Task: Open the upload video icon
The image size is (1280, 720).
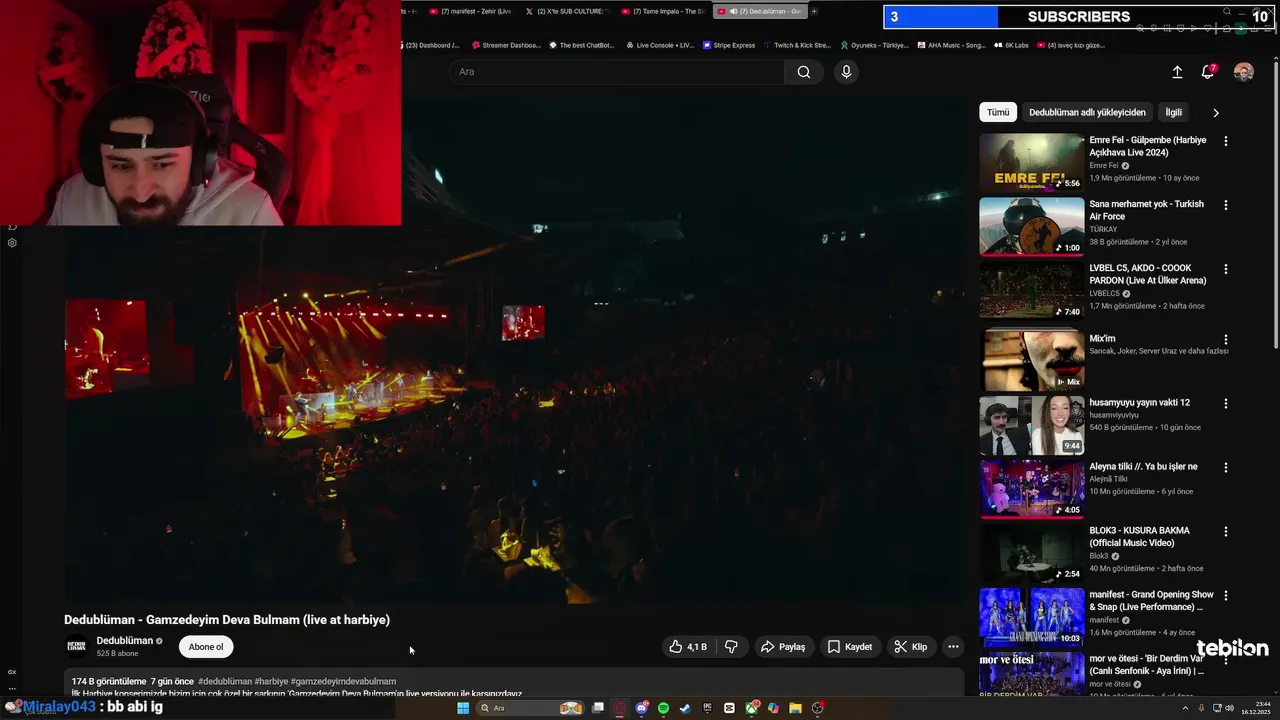Action: click(1177, 72)
